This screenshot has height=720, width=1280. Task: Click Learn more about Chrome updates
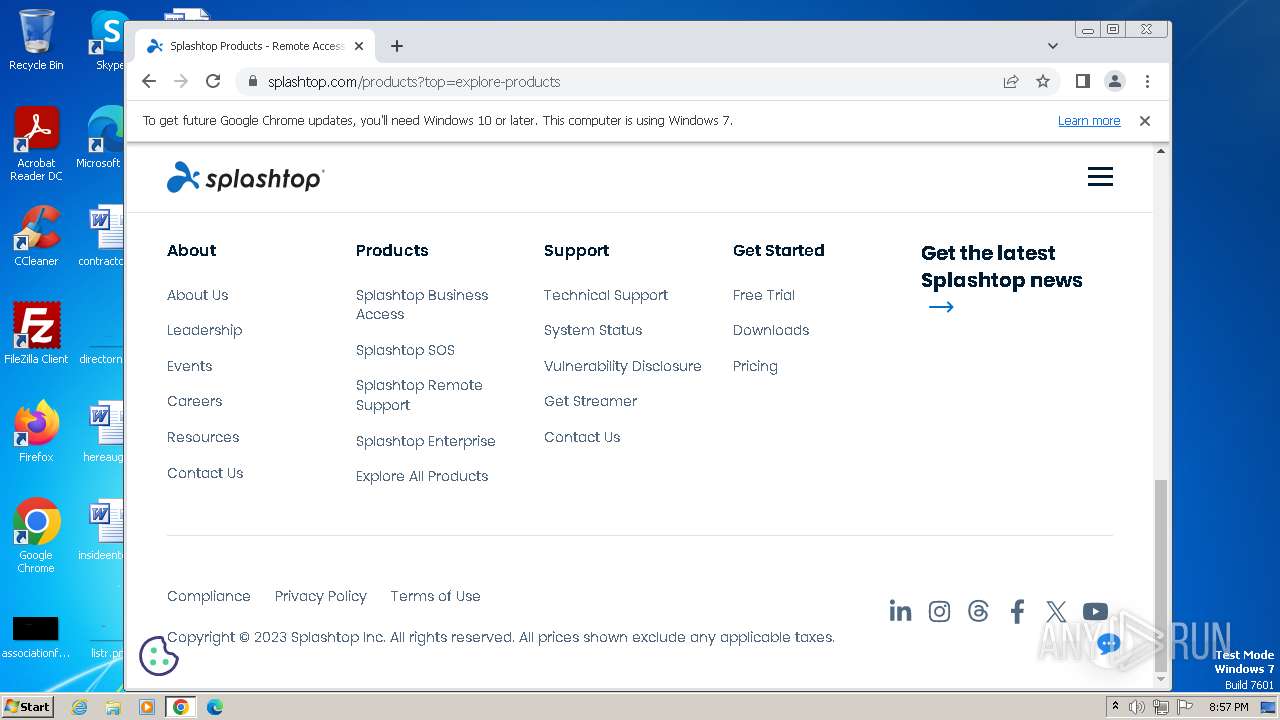pos(1089,121)
